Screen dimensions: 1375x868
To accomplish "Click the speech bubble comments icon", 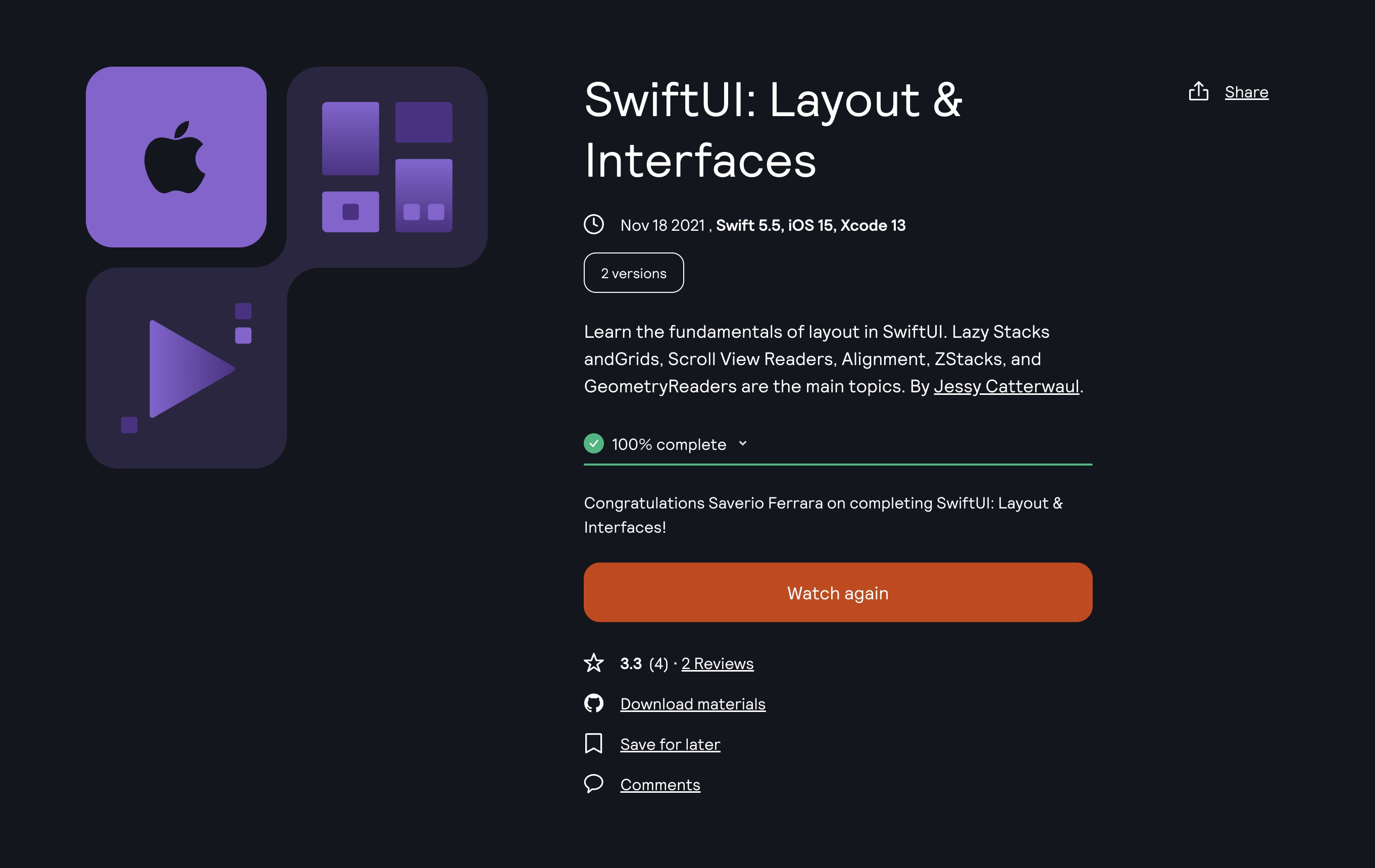I will click(594, 784).
